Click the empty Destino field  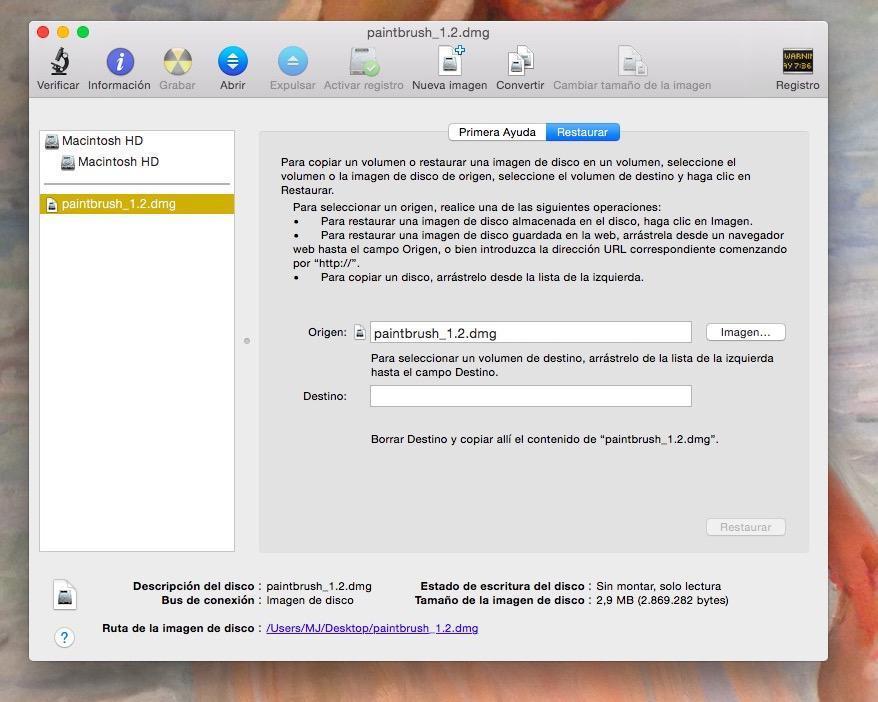tap(530, 396)
